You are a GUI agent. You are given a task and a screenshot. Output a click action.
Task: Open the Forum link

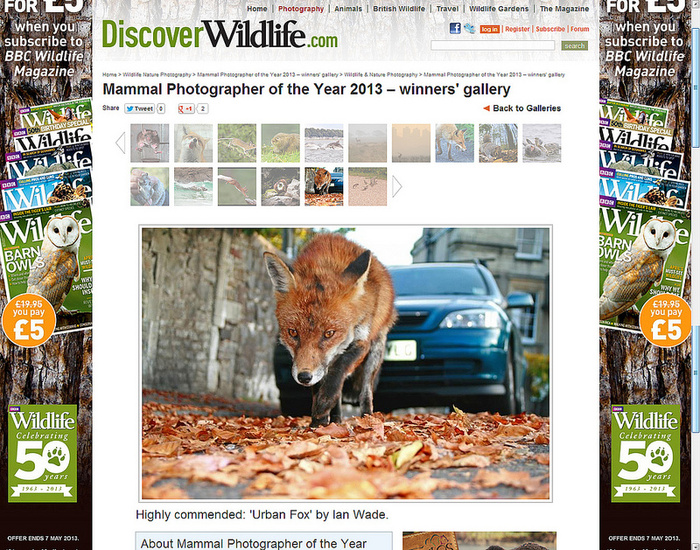[x=580, y=29]
